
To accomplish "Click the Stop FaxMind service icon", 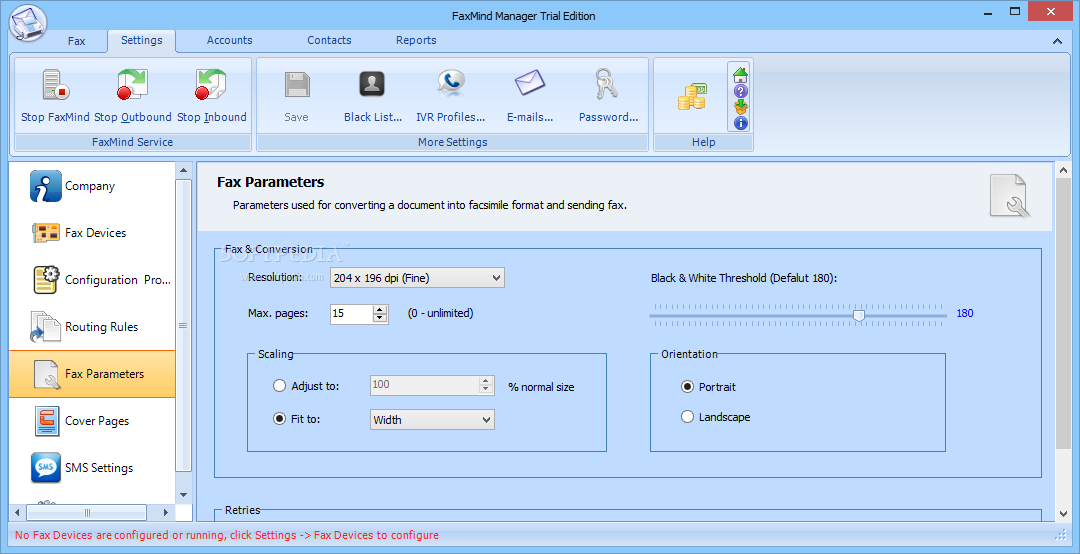I will (55, 85).
